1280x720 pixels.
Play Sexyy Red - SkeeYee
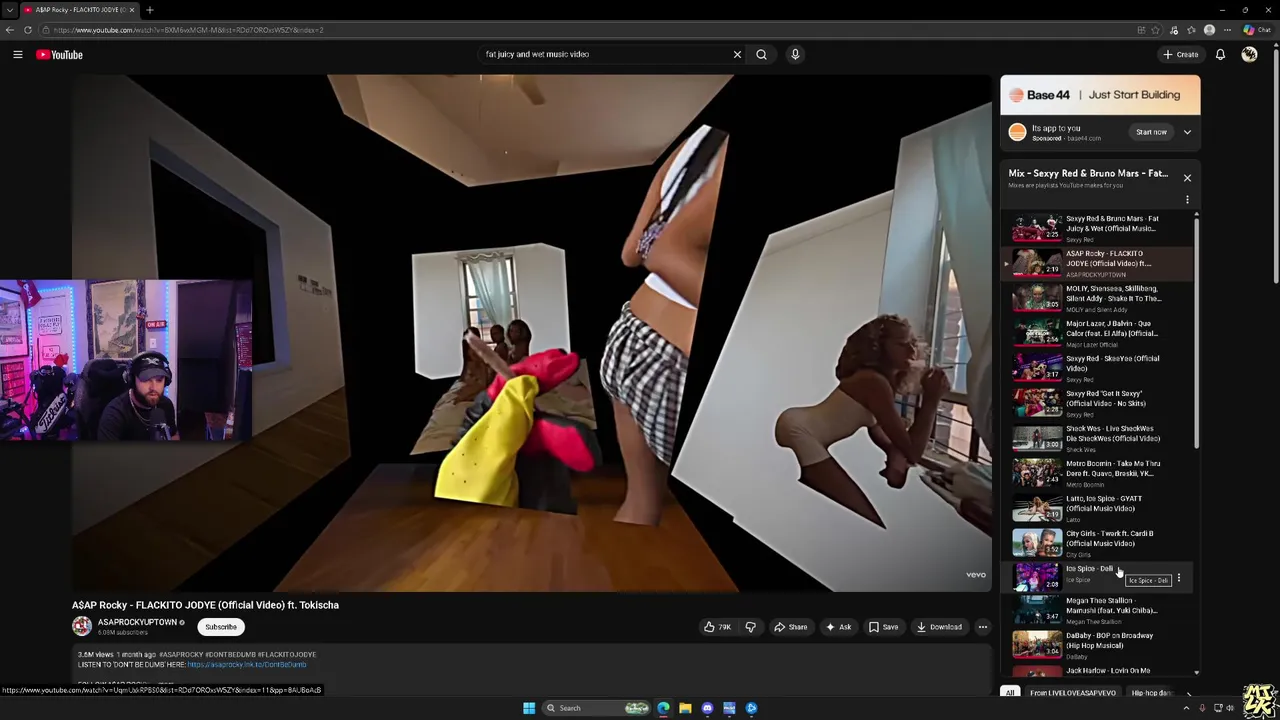1100,368
